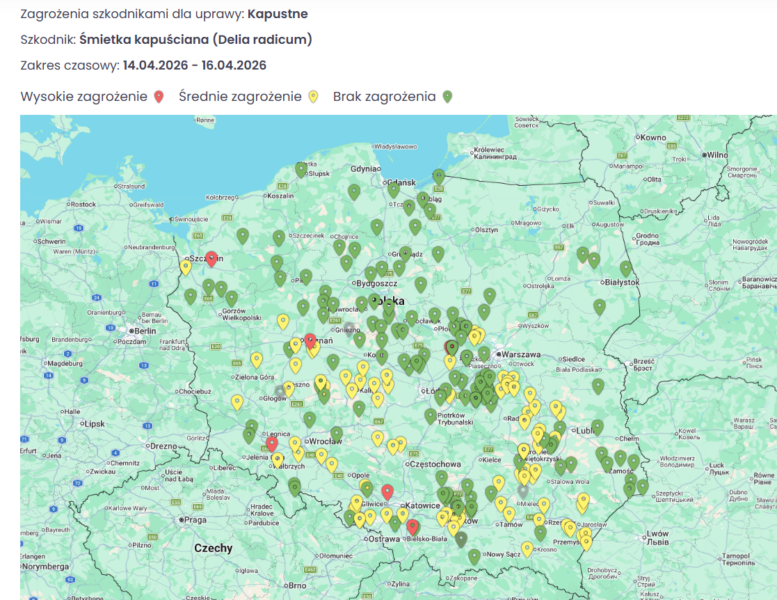Screen dimensions: 777x600
Task: Click the green pin in the Brak zagrożenia legend
Action: [448, 97]
